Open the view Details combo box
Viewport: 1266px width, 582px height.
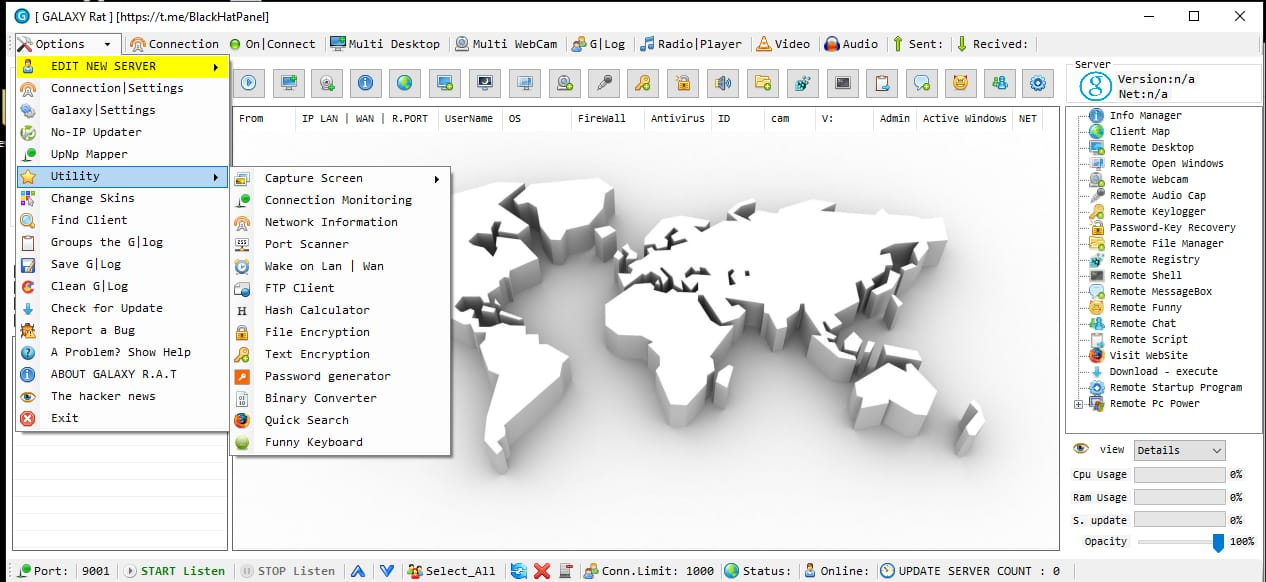point(1179,450)
